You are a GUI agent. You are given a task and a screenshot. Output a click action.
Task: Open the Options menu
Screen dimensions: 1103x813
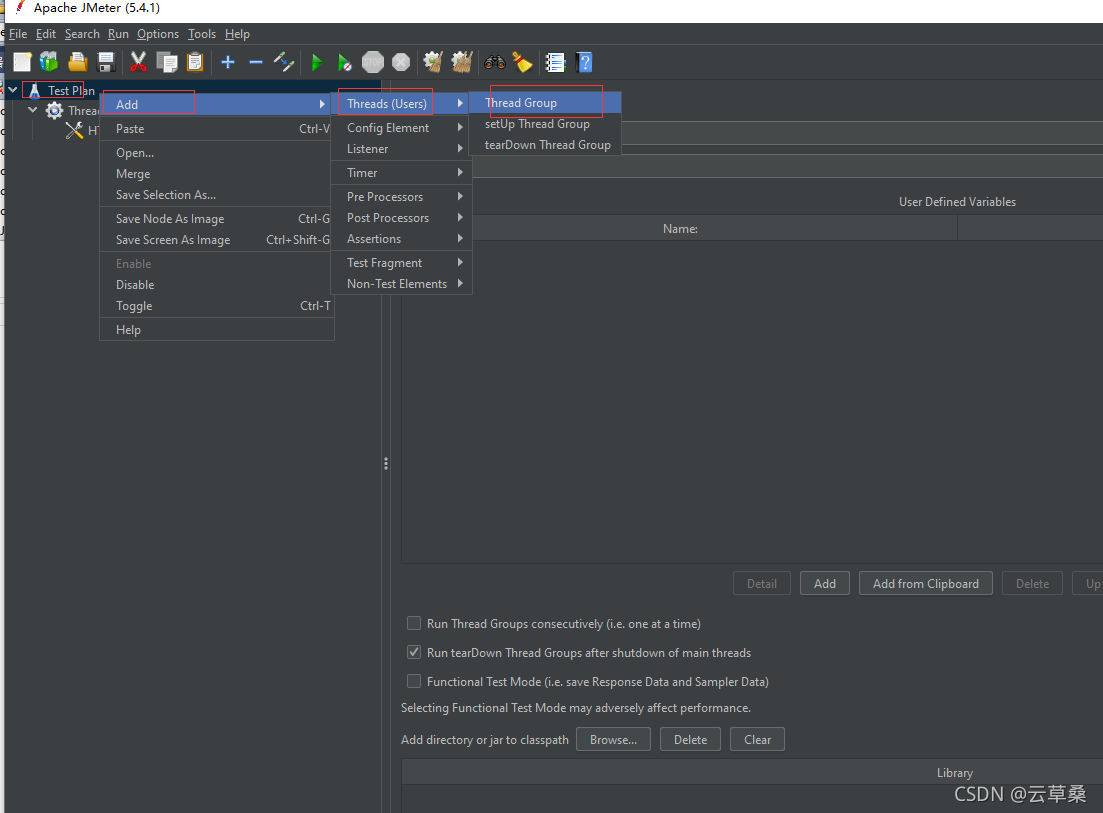tap(158, 34)
